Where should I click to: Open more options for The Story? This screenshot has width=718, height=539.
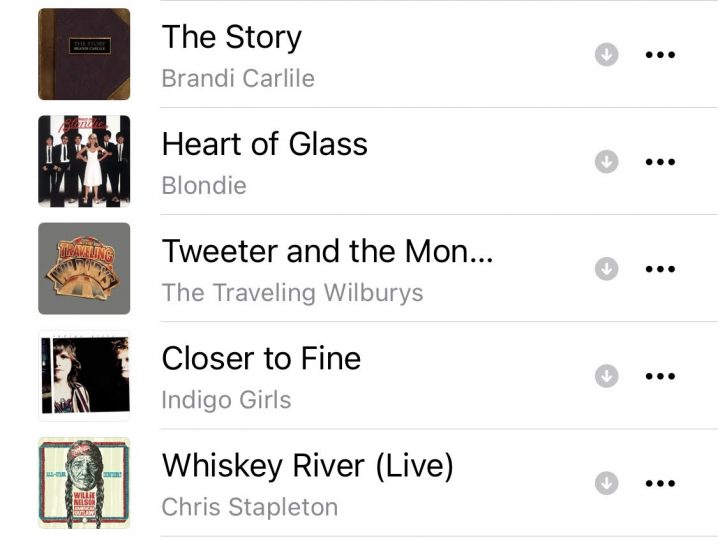point(660,54)
